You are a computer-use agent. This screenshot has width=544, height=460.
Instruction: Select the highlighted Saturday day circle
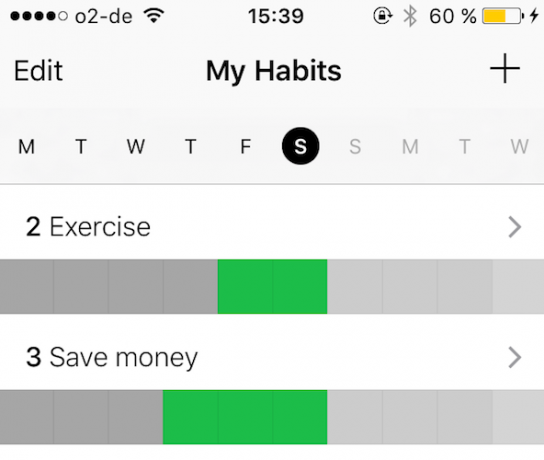(x=300, y=146)
